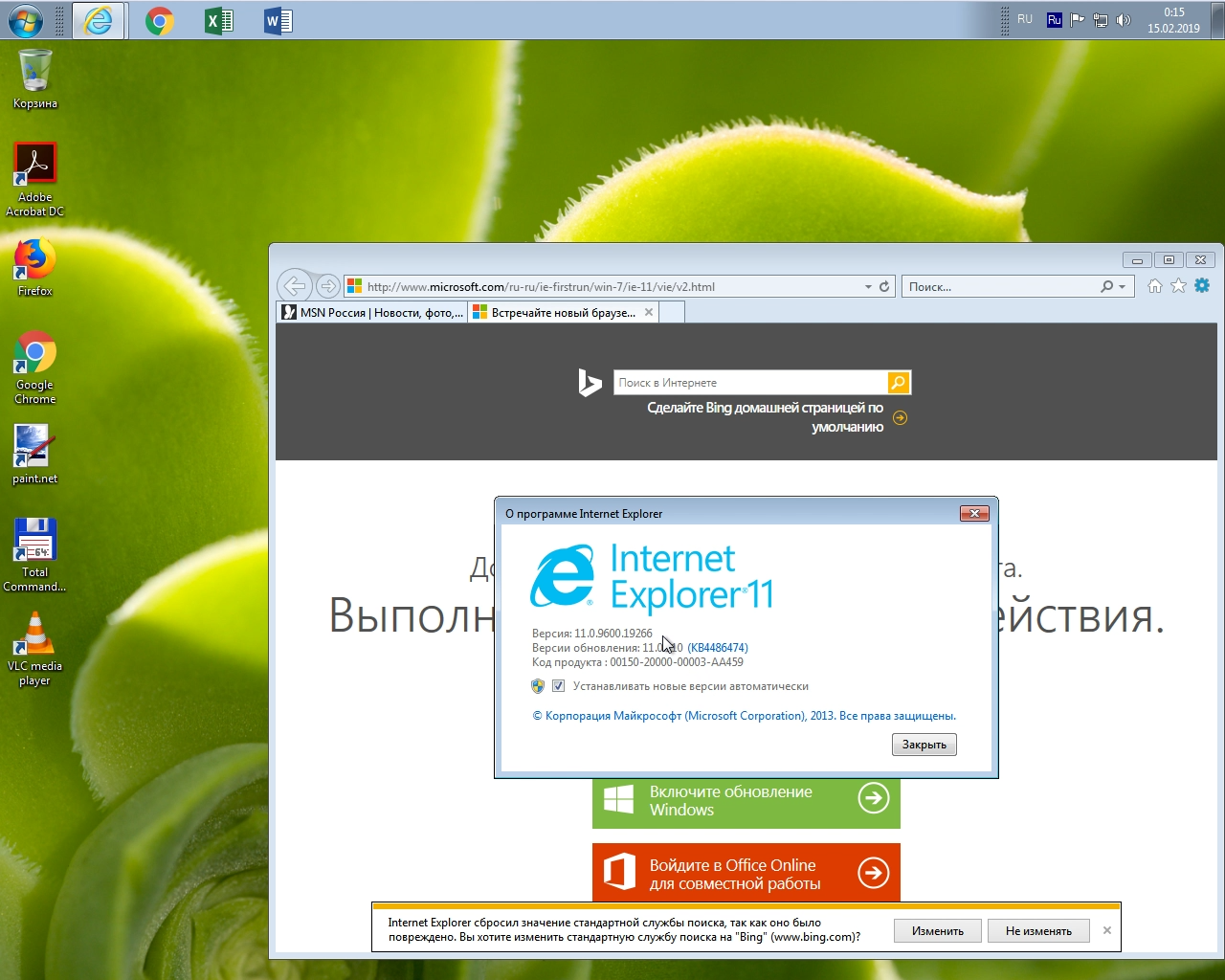Image resolution: width=1225 pixels, height=980 pixels.
Task: Click Не изменять in the notification bar
Action: 1038,930
